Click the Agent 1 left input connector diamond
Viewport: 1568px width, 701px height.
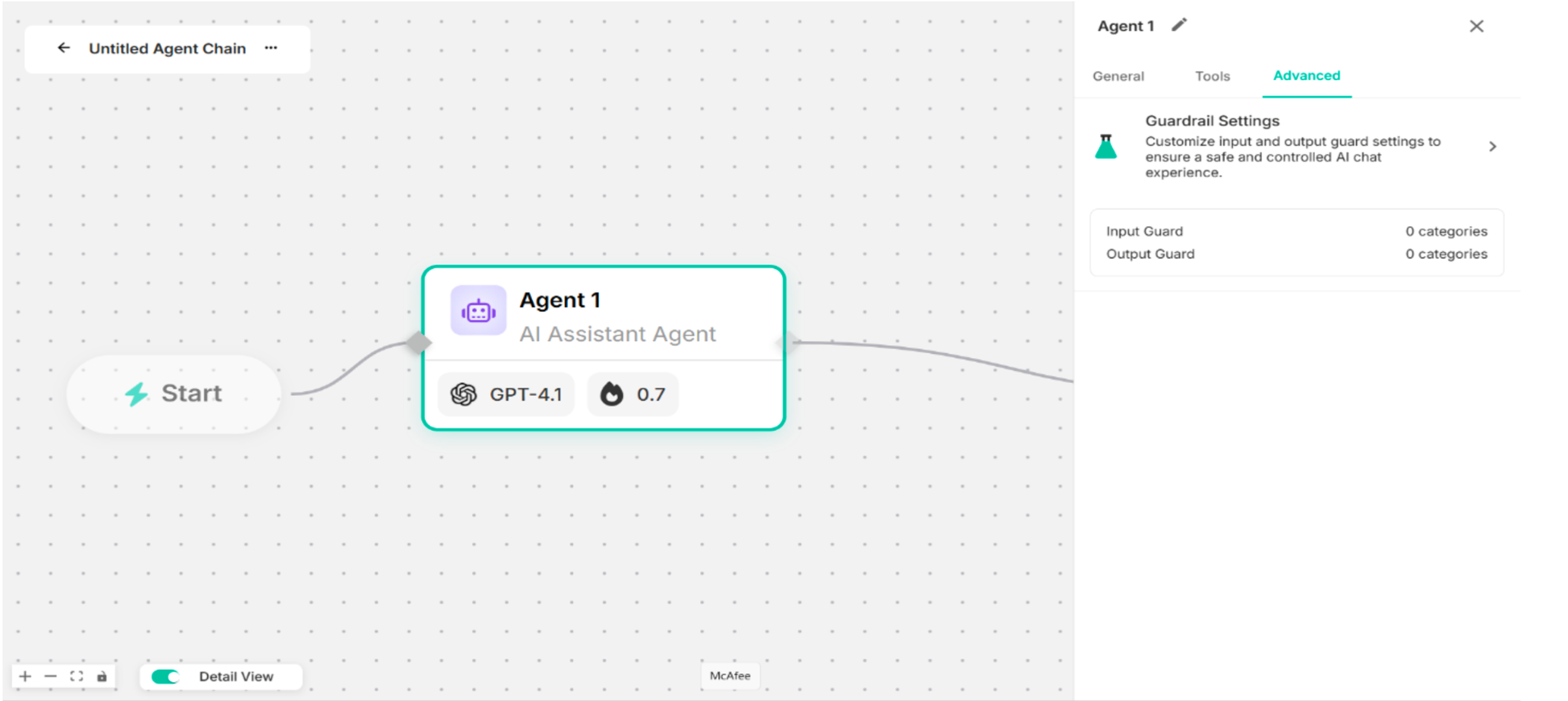click(x=419, y=343)
